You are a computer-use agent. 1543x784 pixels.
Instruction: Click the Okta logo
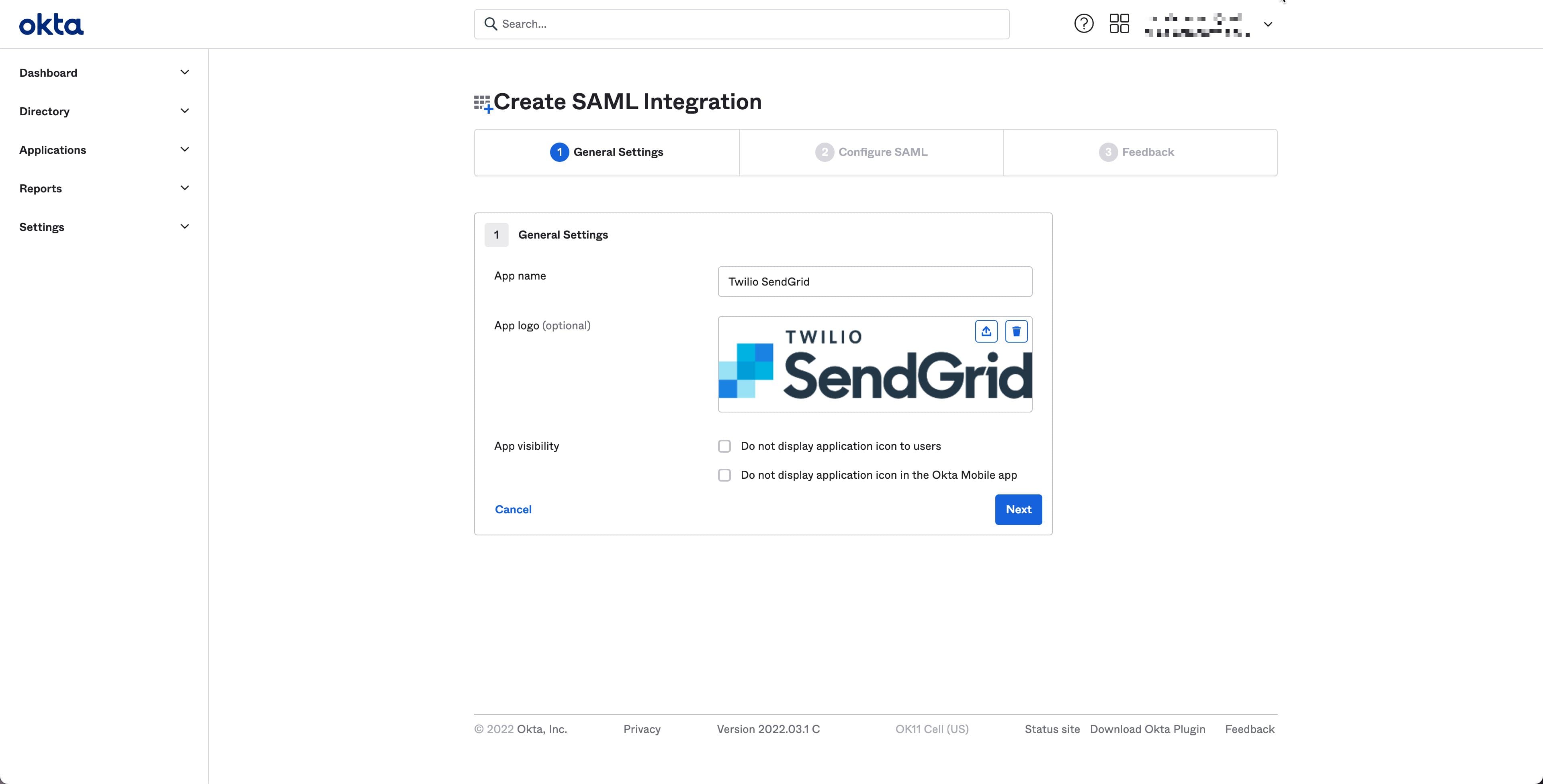point(51,24)
